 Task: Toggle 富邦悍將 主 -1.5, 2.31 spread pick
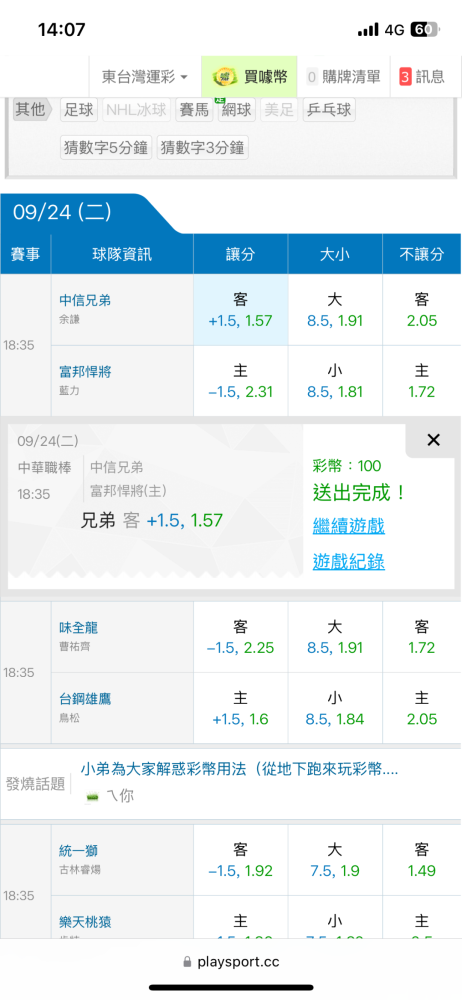point(241,381)
